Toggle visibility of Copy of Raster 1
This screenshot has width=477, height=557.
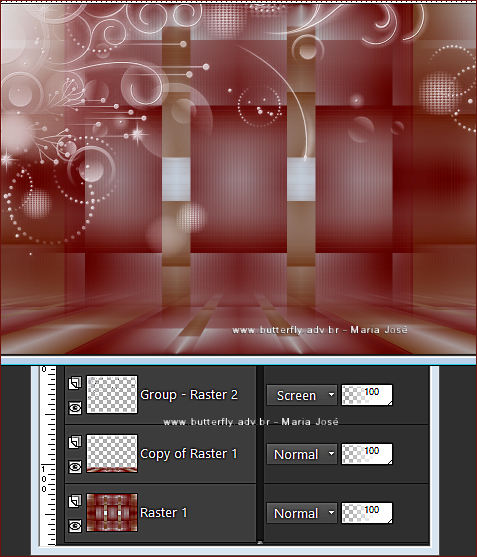(75, 467)
